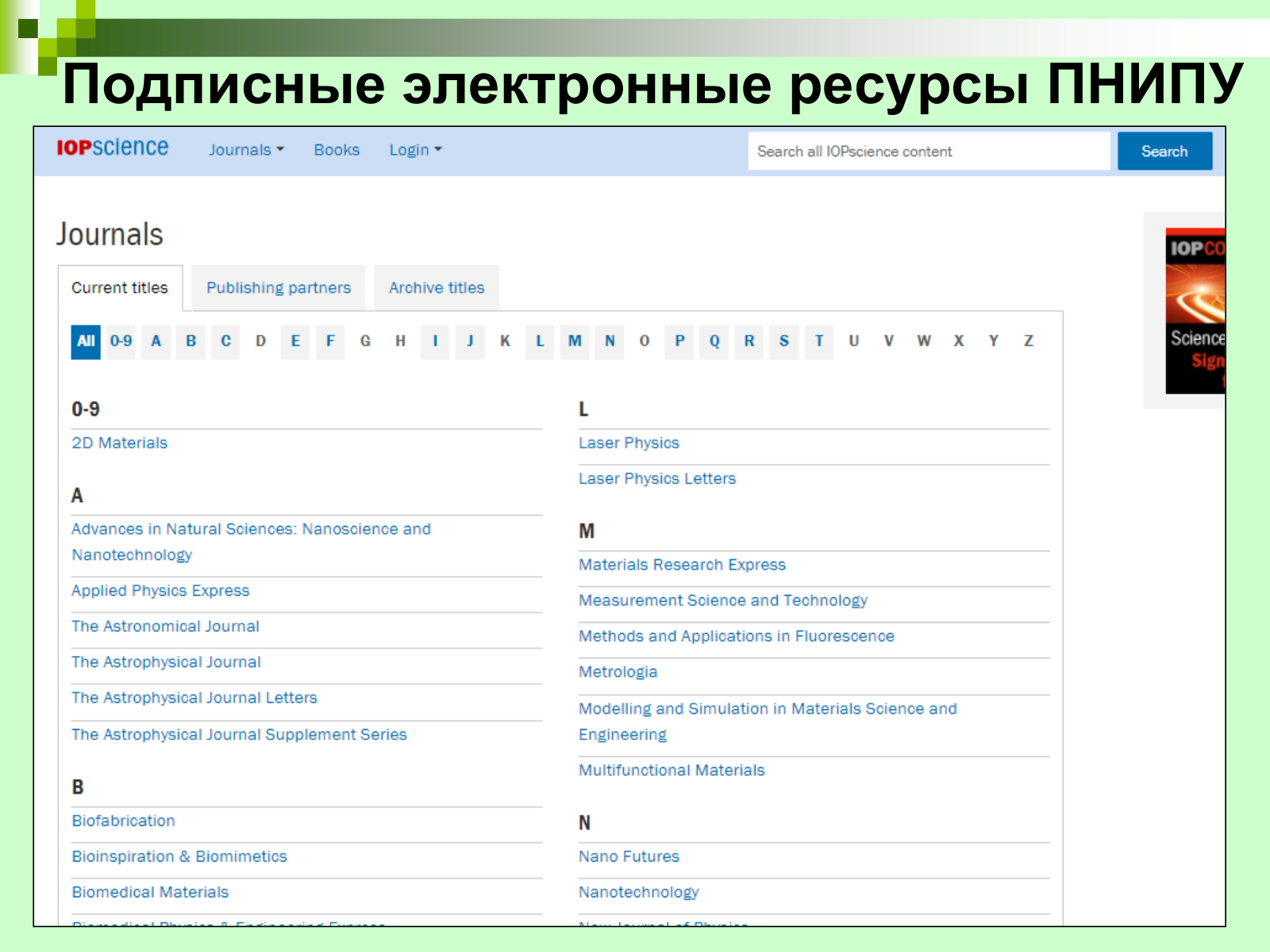1270x952 pixels.
Task: Open the Metrologia journal
Action: pos(618,672)
